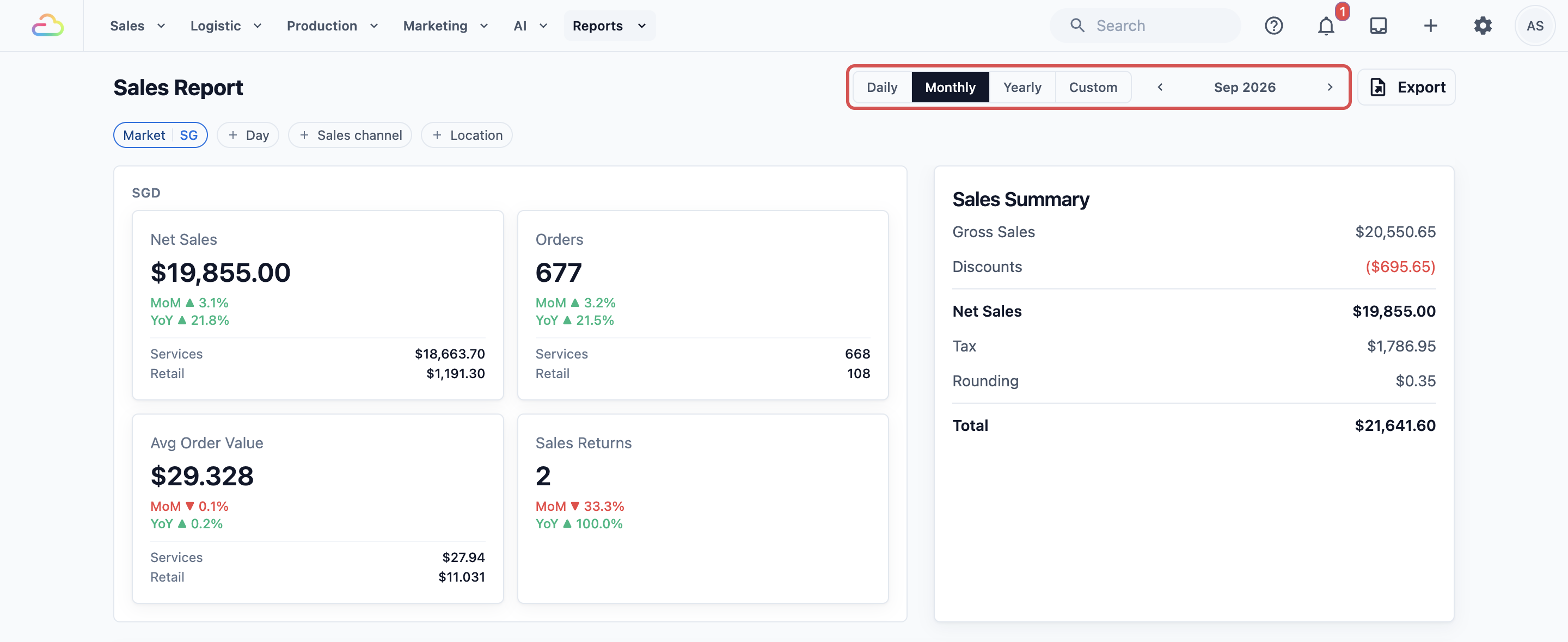Switch to Daily view
The image size is (1568, 642).
click(x=881, y=87)
